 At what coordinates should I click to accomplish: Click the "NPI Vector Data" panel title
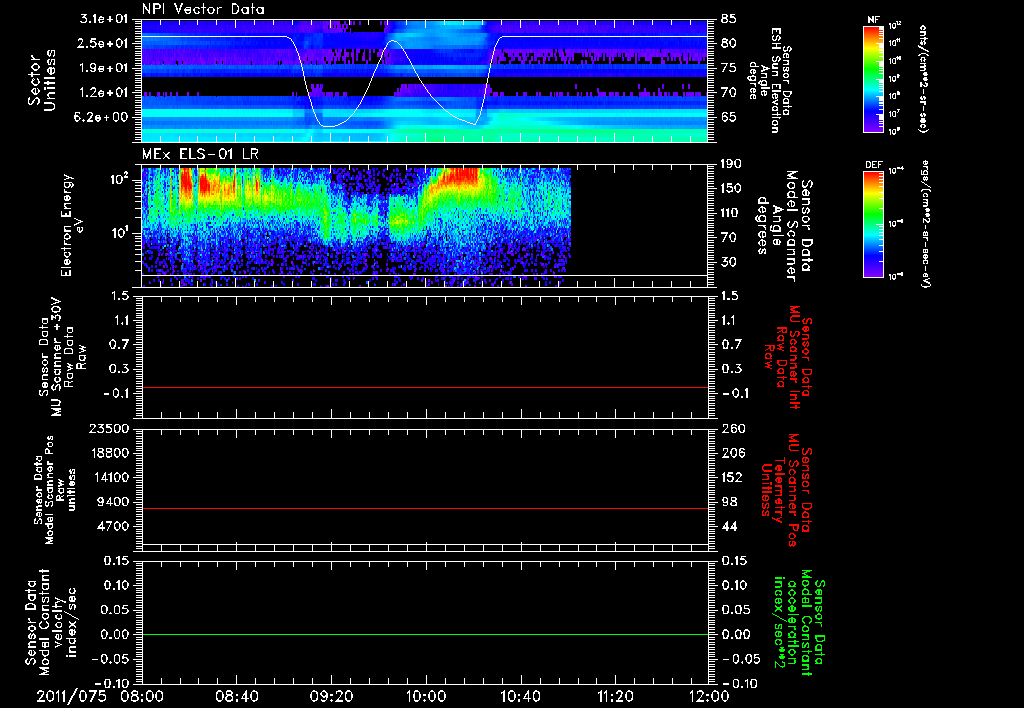click(x=204, y=9)
